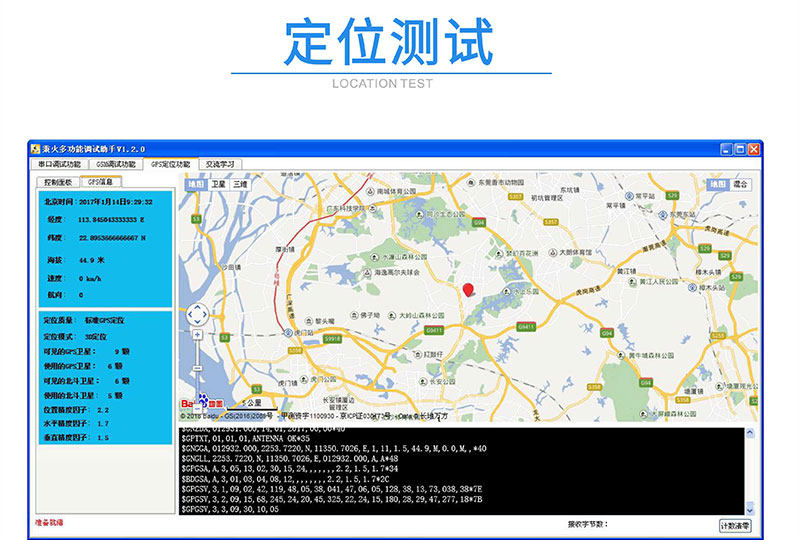Screen dimensions: 800x540
Task: Click the 长安公园 POI icon
Action: pyautogui.click(x=422, y=381)
